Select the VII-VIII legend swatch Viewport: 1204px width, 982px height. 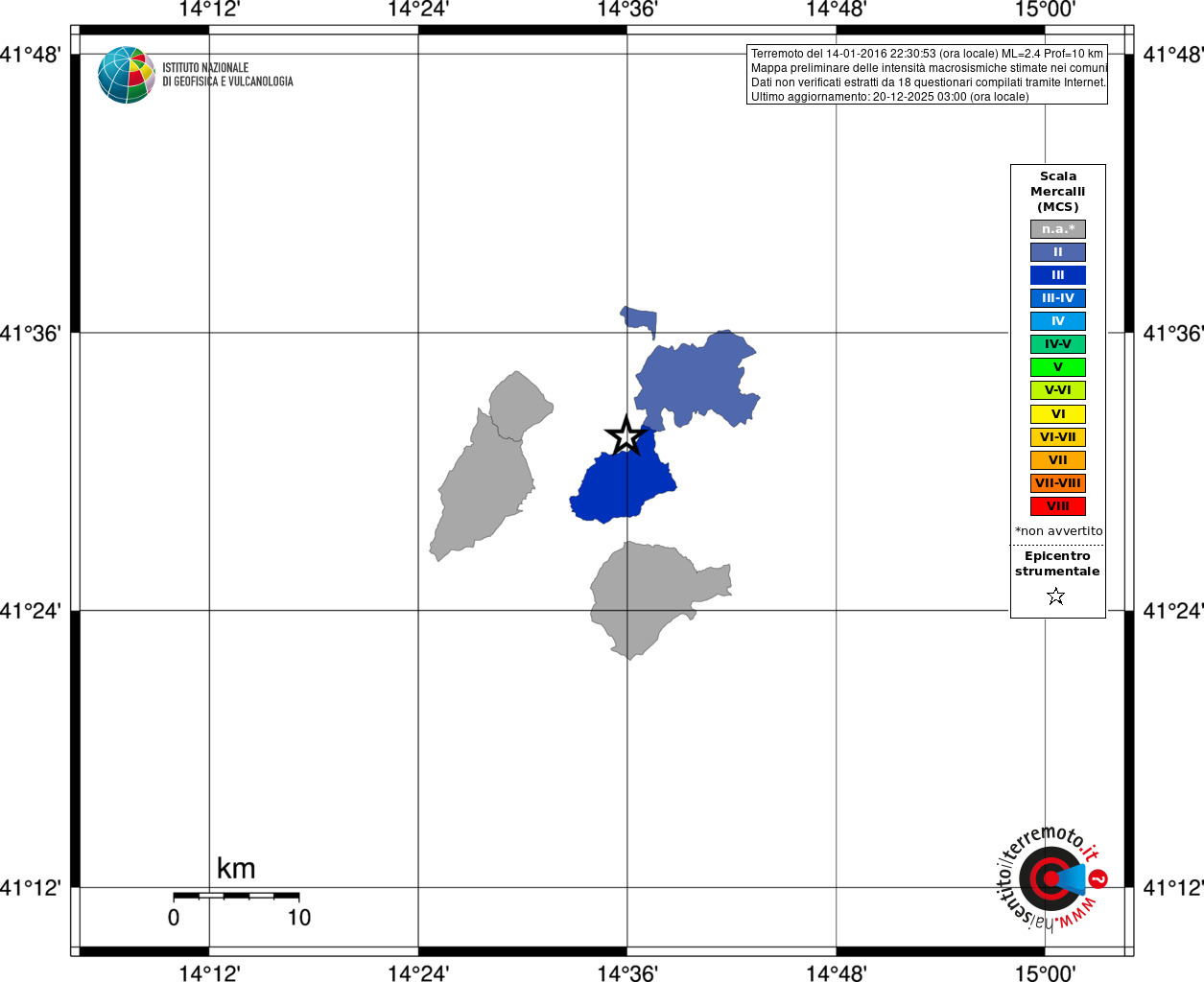(1058, 483)
